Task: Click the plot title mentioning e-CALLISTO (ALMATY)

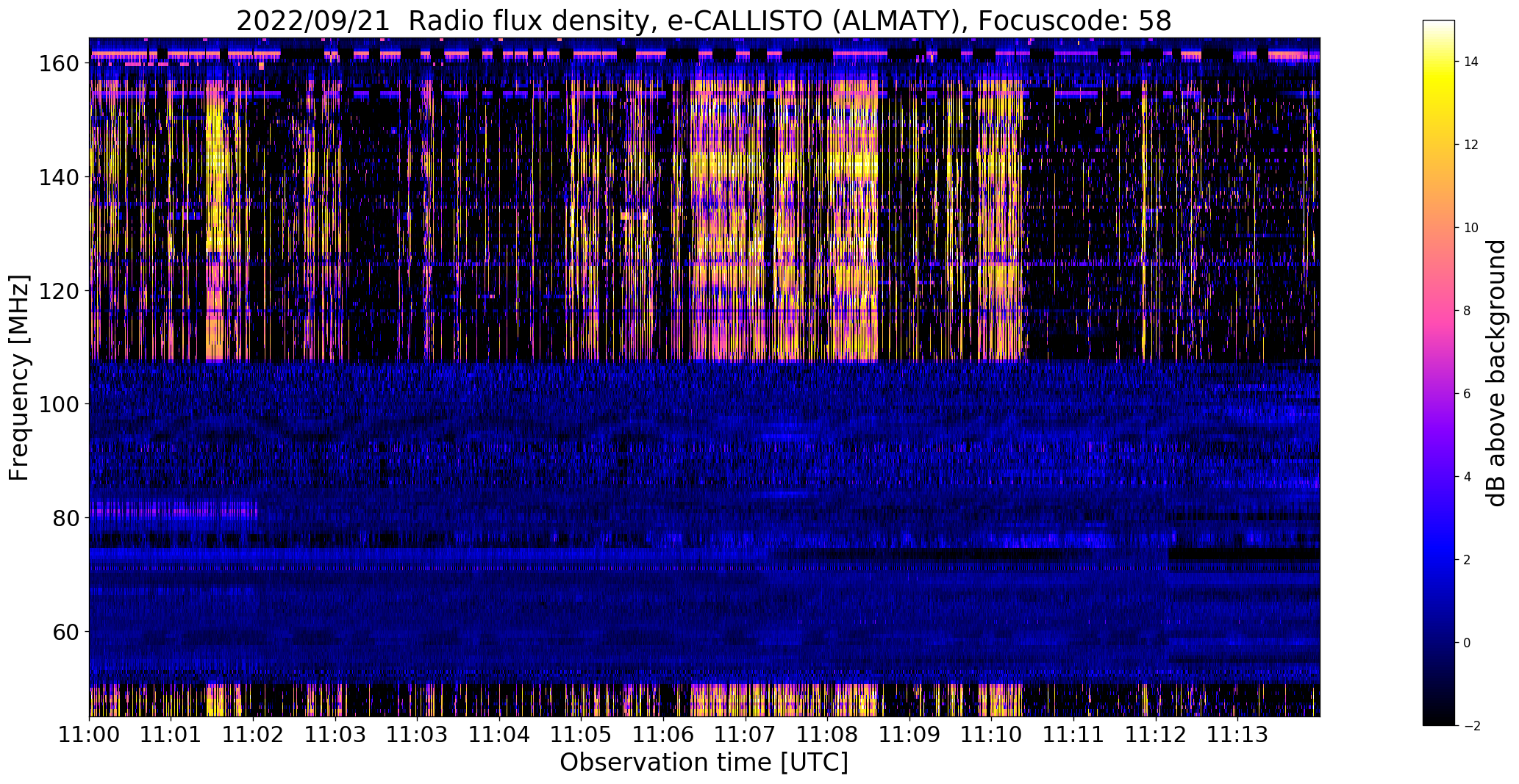Action: [x=704, y=21]
